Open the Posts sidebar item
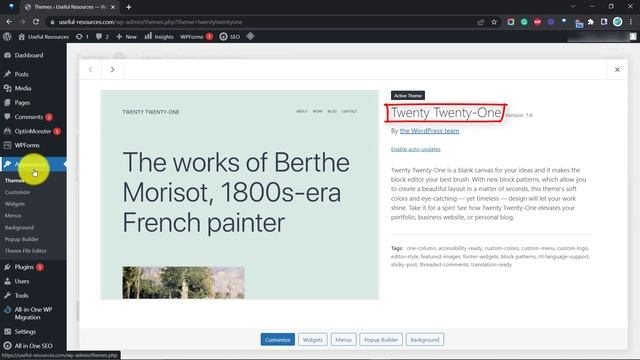 point(21,74)
